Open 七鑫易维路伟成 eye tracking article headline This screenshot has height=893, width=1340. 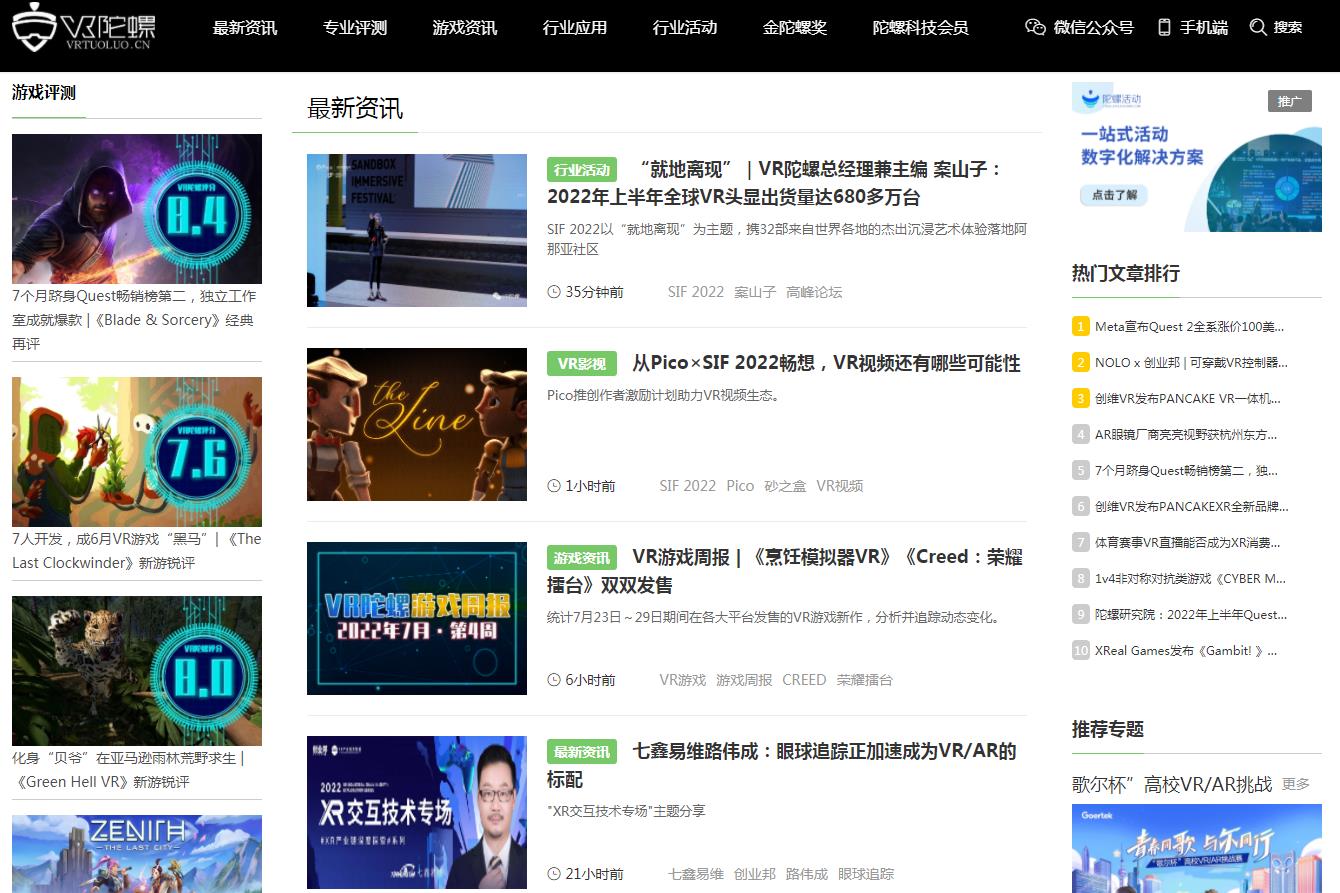coord(782,765)
